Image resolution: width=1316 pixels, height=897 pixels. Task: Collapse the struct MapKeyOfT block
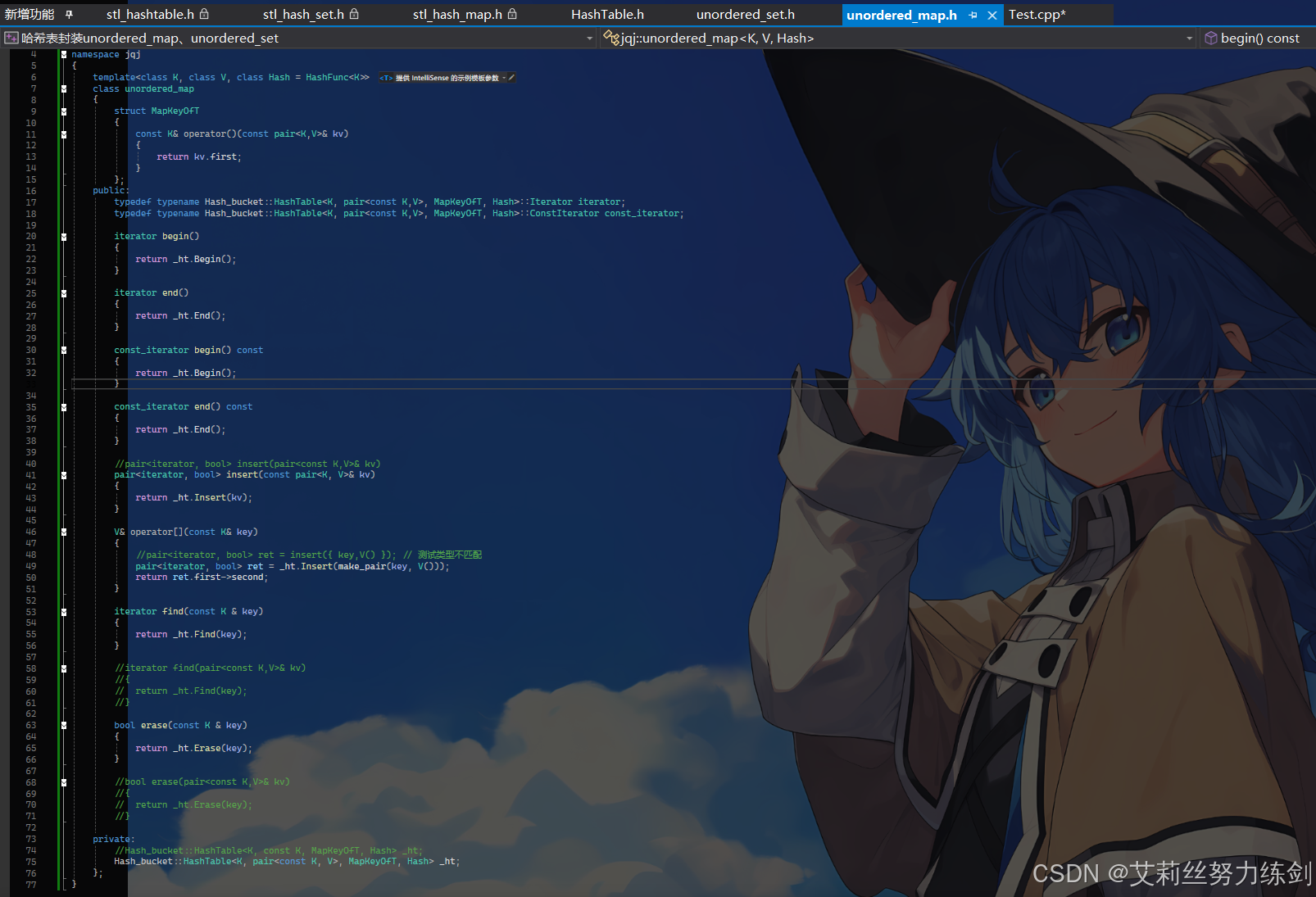coord(64,111)
